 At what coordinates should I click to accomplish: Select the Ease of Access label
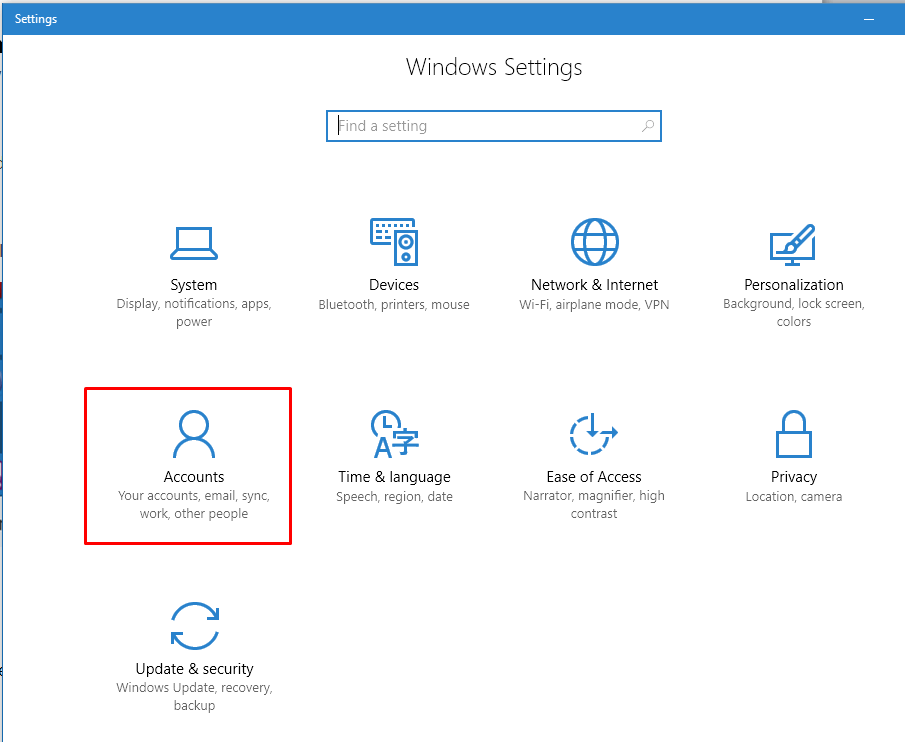pos(594,477)
